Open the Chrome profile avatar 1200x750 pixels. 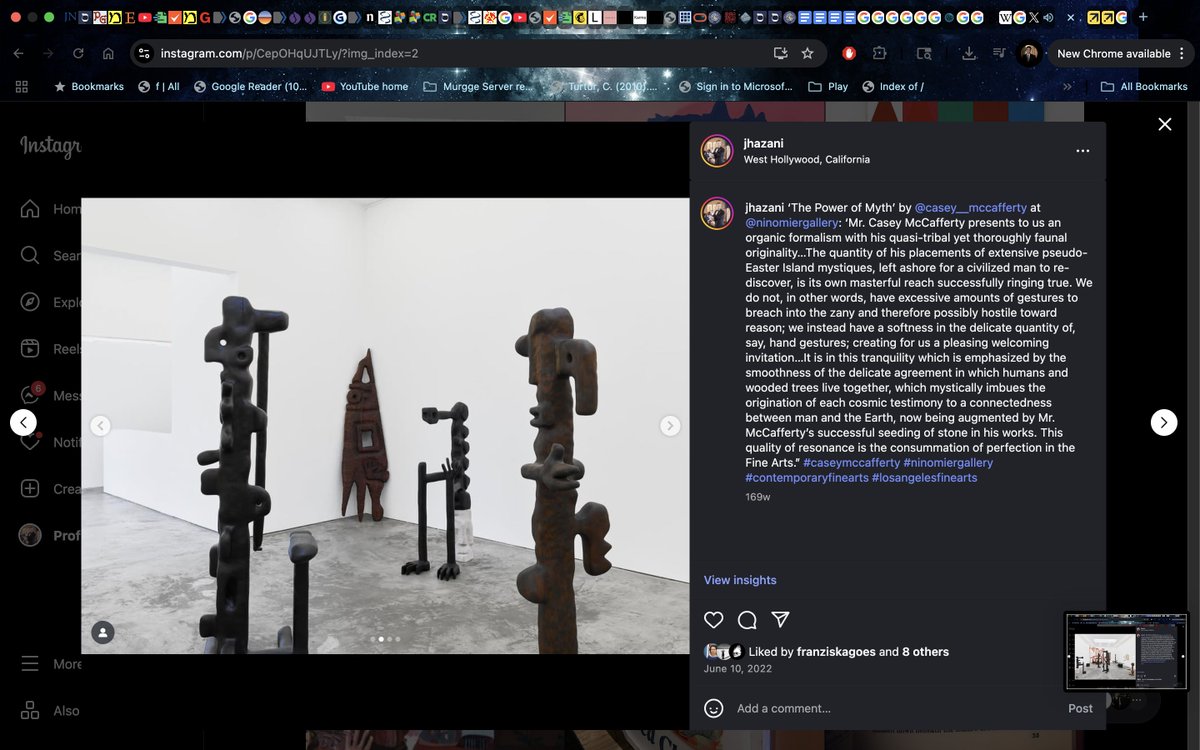pos(1028,53)
